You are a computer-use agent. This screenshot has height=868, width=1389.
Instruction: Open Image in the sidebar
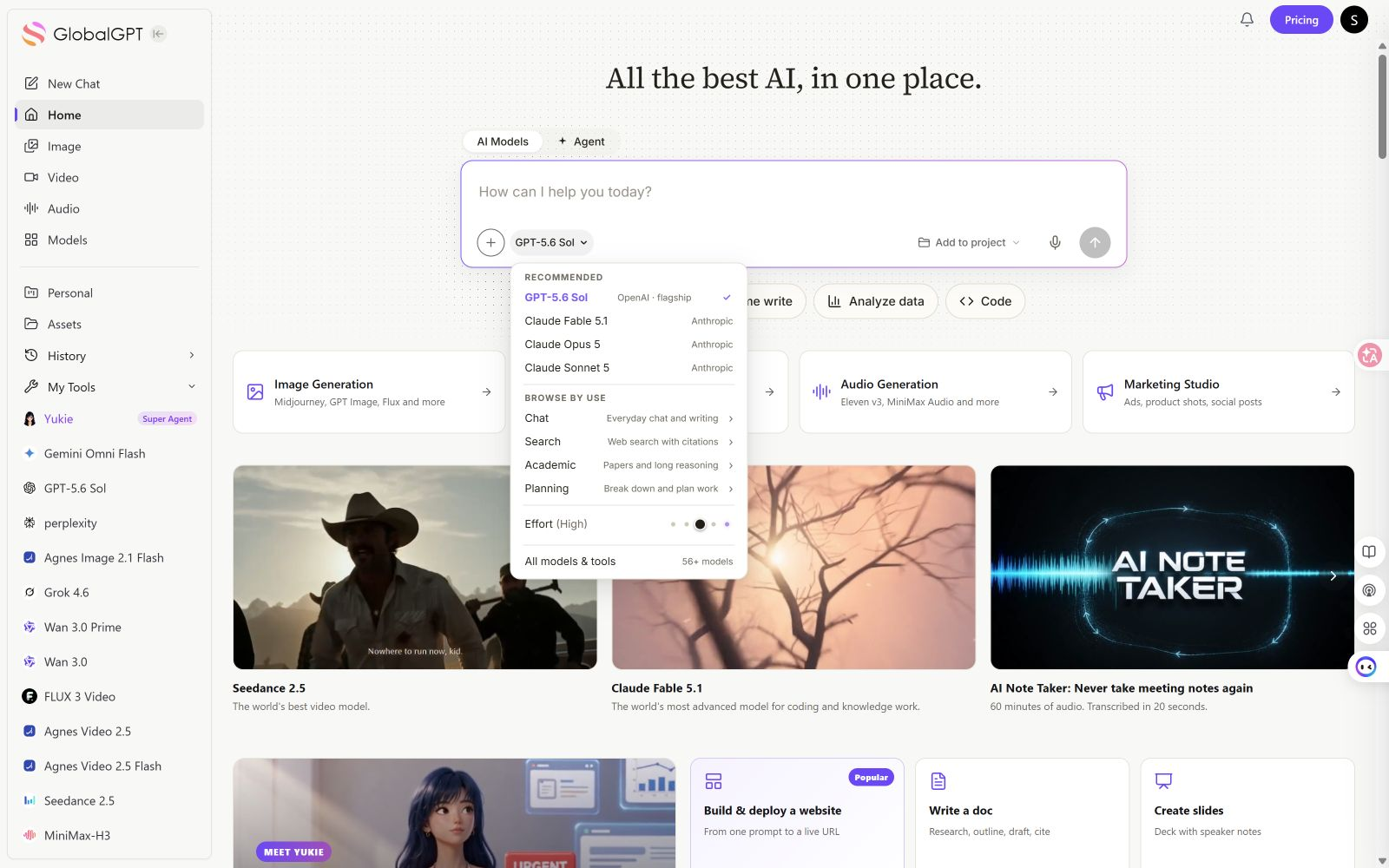[109, 146]
